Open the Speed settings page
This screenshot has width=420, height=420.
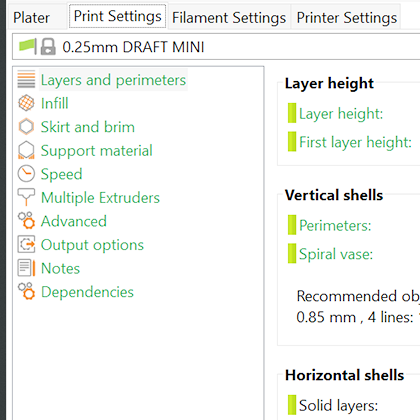coord(61,174)
